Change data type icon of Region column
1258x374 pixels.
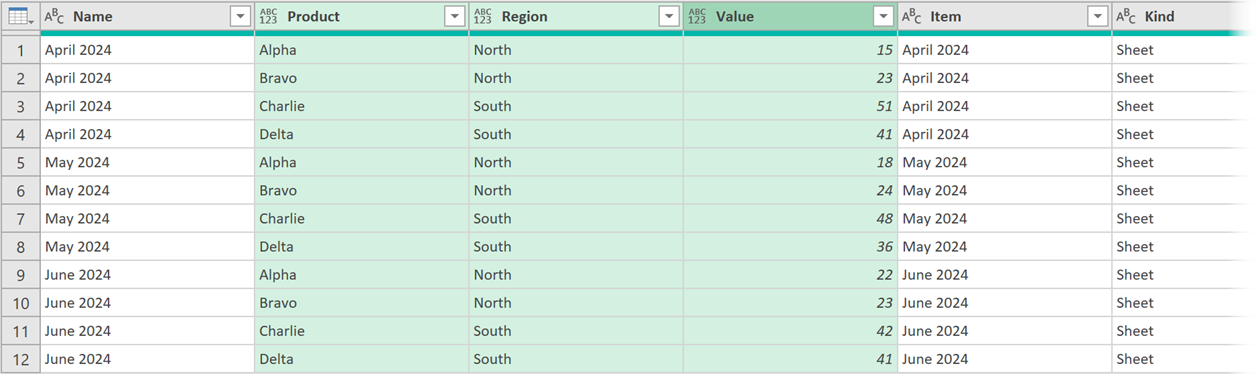[x=483, y=16]
